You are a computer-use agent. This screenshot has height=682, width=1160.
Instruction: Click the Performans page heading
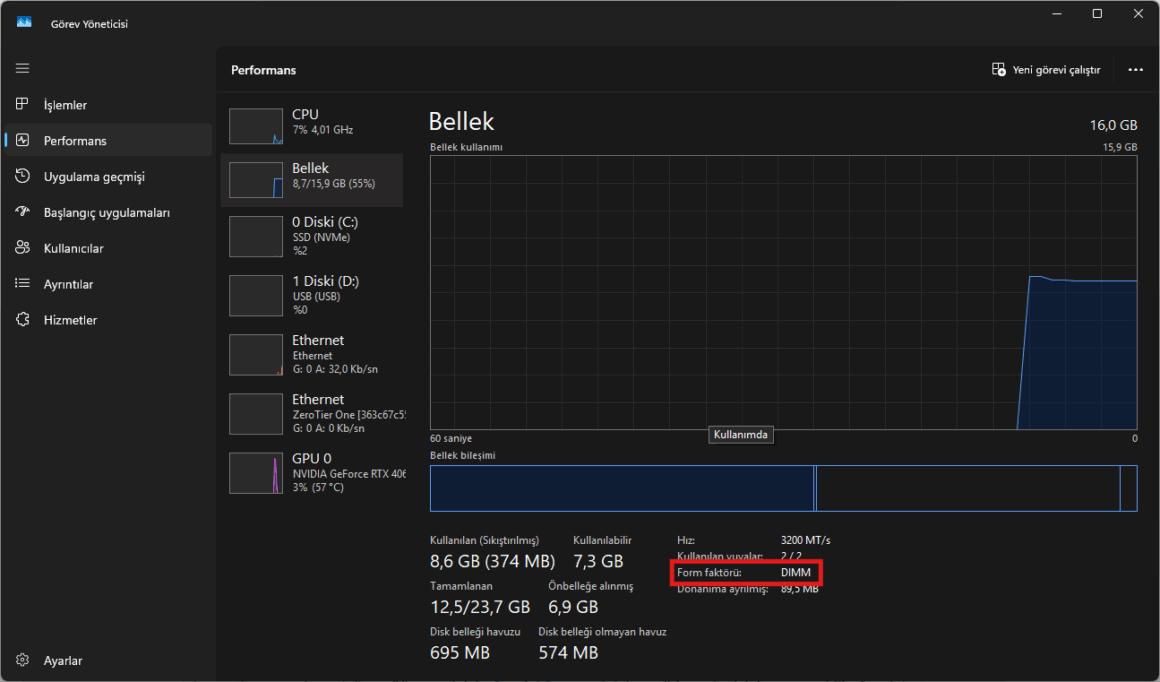click(x=263, y=70)
